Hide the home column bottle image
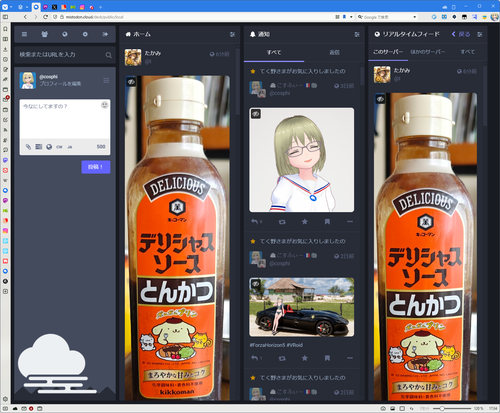 (x=131, y=82)
